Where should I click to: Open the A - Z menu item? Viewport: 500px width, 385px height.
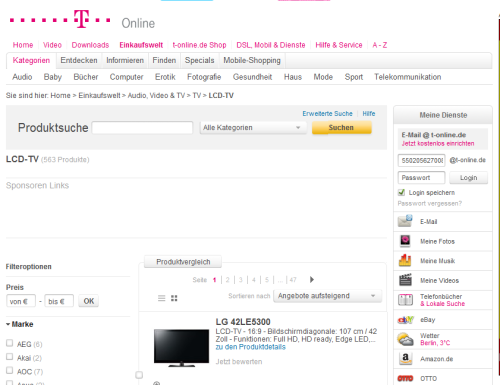pos(380,45)
